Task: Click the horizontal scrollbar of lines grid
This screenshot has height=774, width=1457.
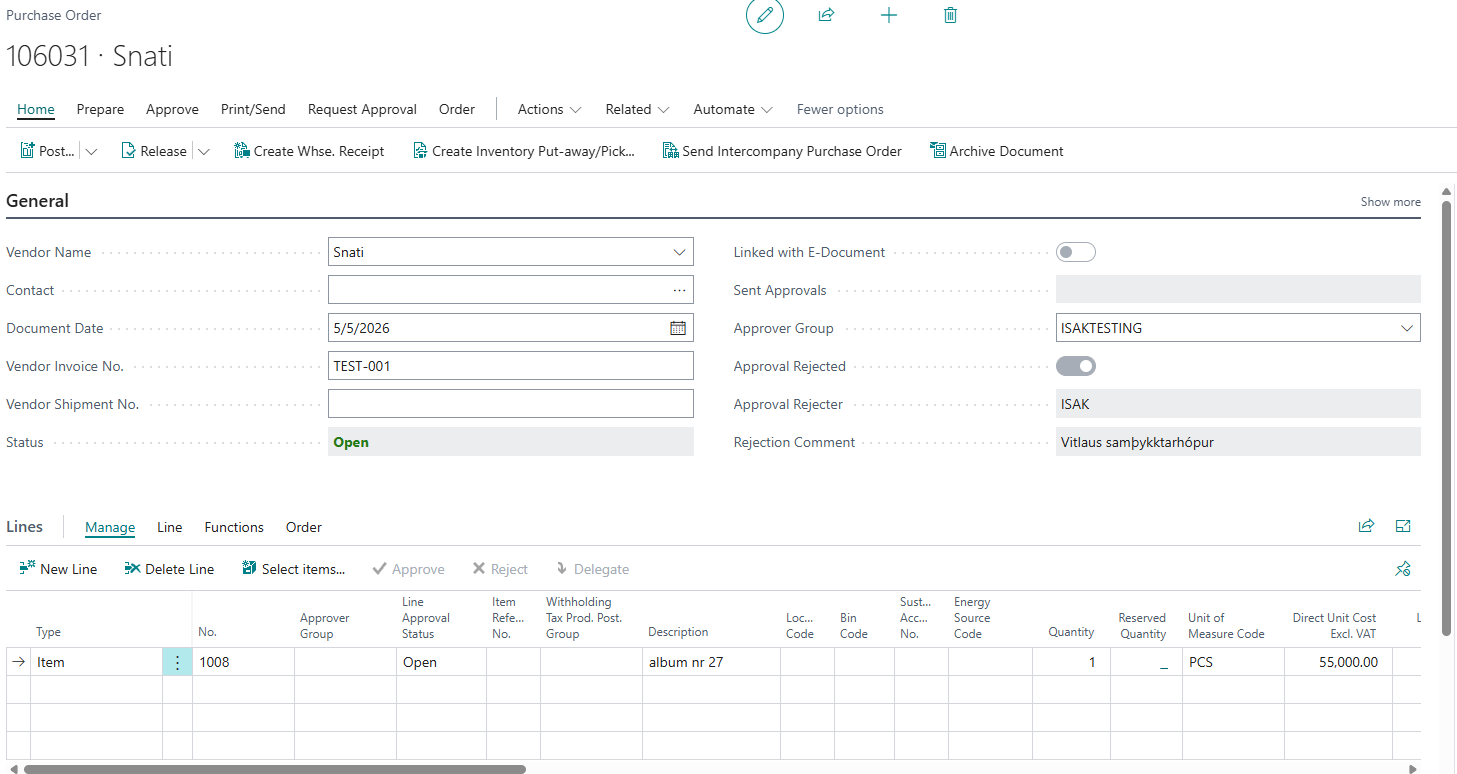Action: pyautogui.click(x=275, y=769)
